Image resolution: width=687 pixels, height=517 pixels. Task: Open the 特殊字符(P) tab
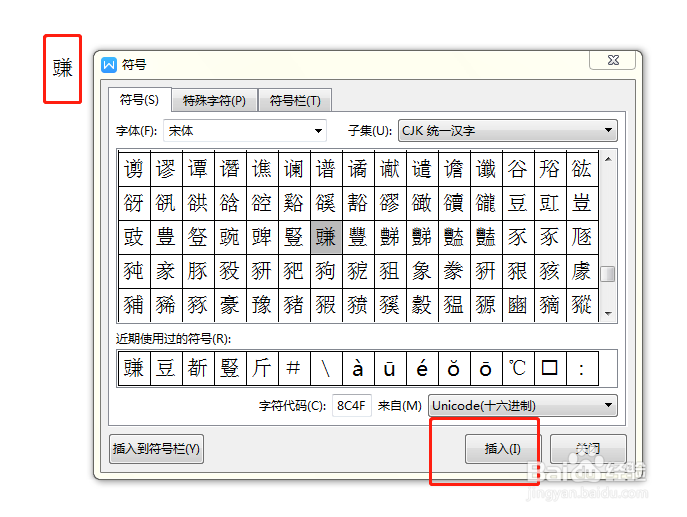[x=214, y=101]
